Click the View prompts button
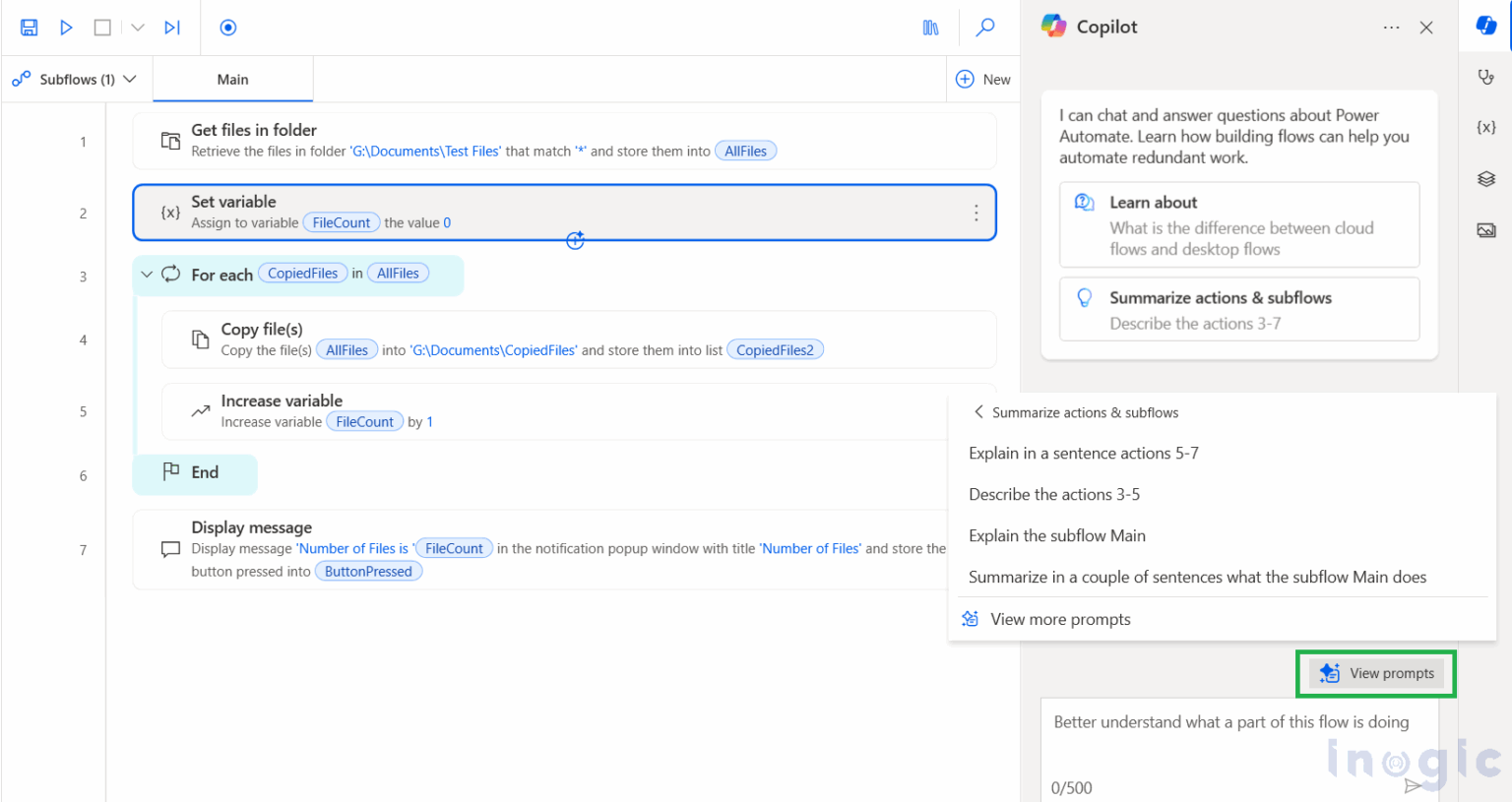The width and height of the screenshot is (1512, 802). click(x=1375, y=673)
